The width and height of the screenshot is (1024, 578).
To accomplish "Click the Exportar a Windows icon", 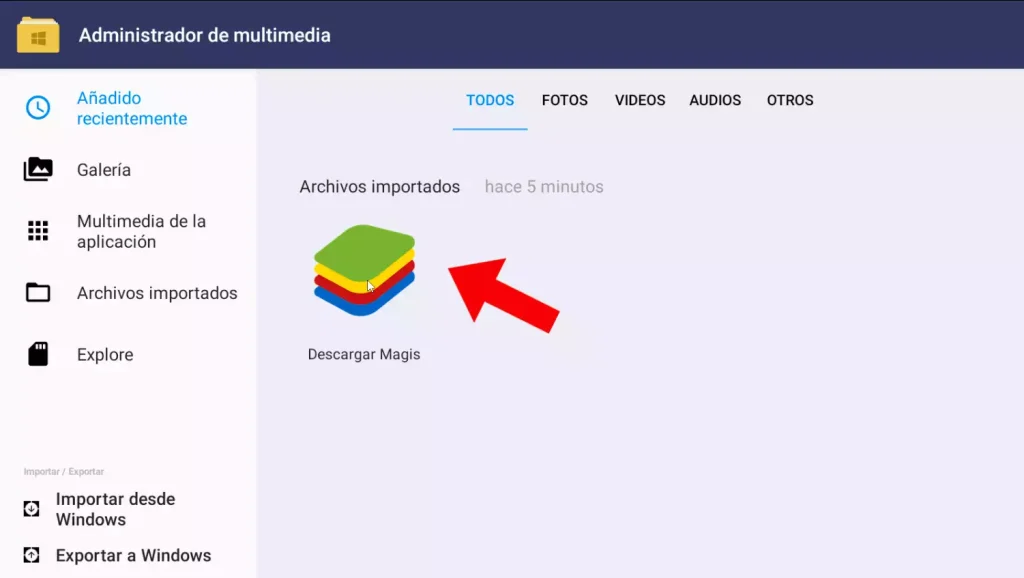I will (31, 555).
